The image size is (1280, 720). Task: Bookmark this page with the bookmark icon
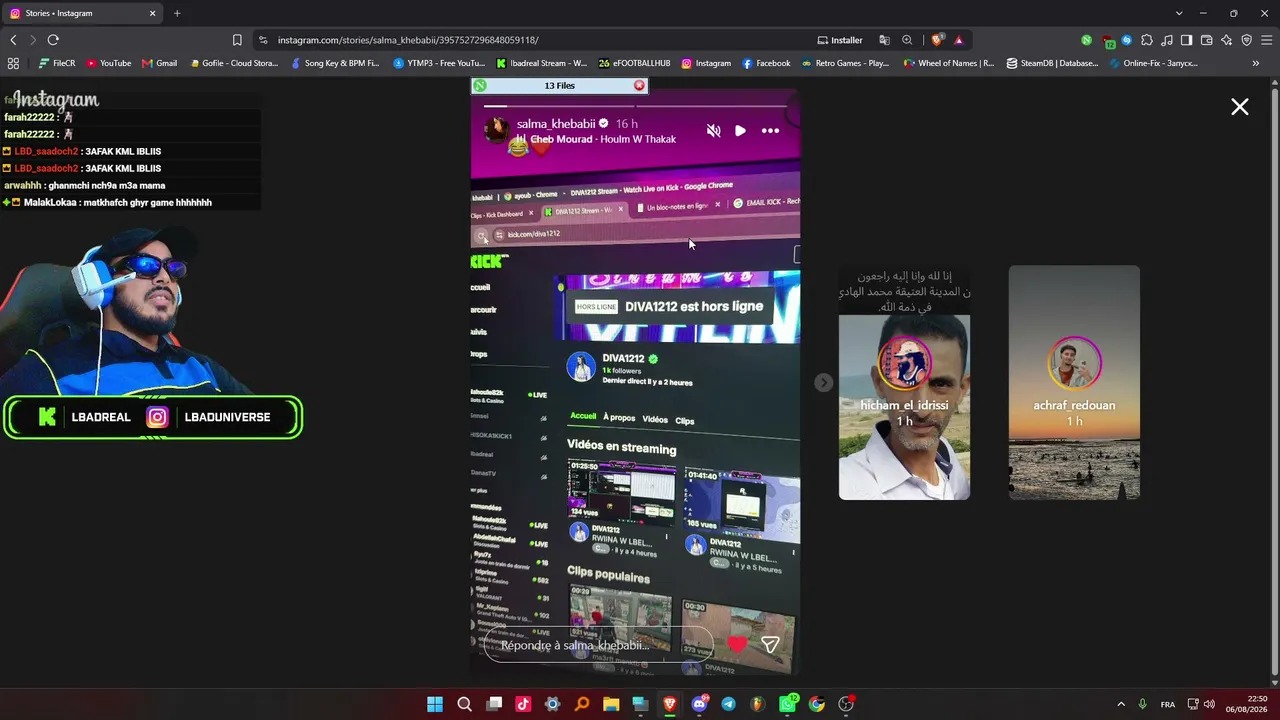pyautogui.click(x=237, y=40)
